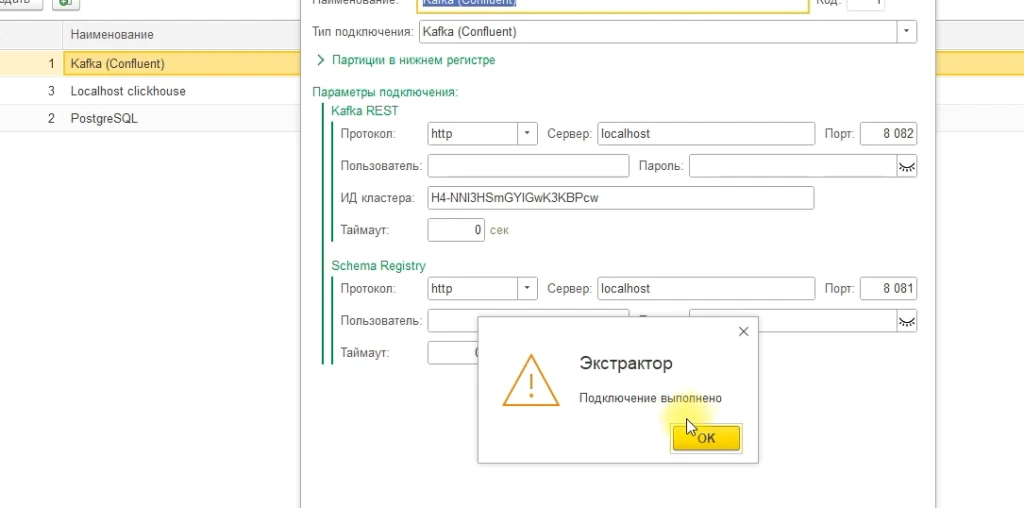Click the Kafka REST Сервер field
1024x508 pixels.
(x=705, y=134)
